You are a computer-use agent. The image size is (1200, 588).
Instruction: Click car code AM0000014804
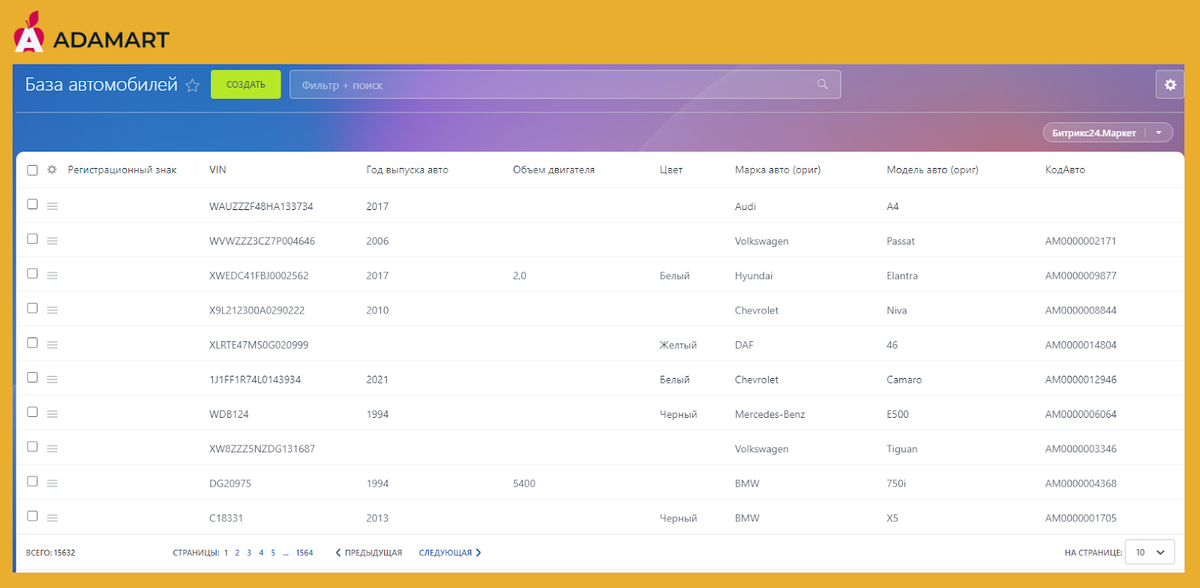(x=1081, y=345)
